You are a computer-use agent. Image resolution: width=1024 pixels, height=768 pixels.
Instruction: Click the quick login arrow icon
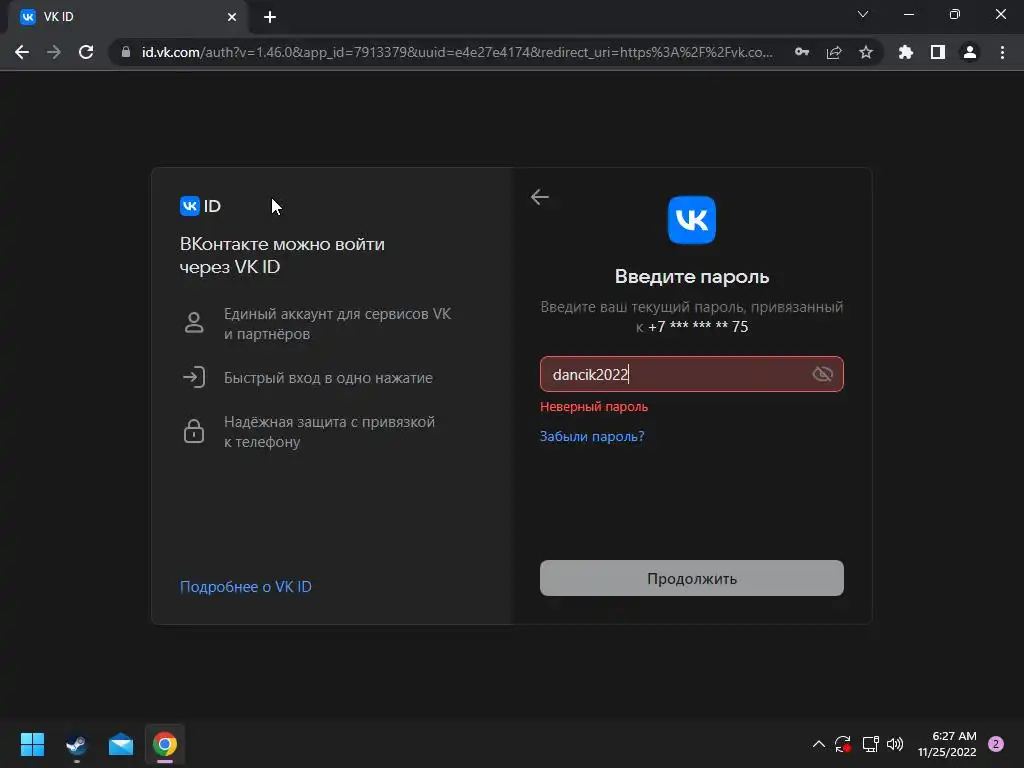(194, 377)
